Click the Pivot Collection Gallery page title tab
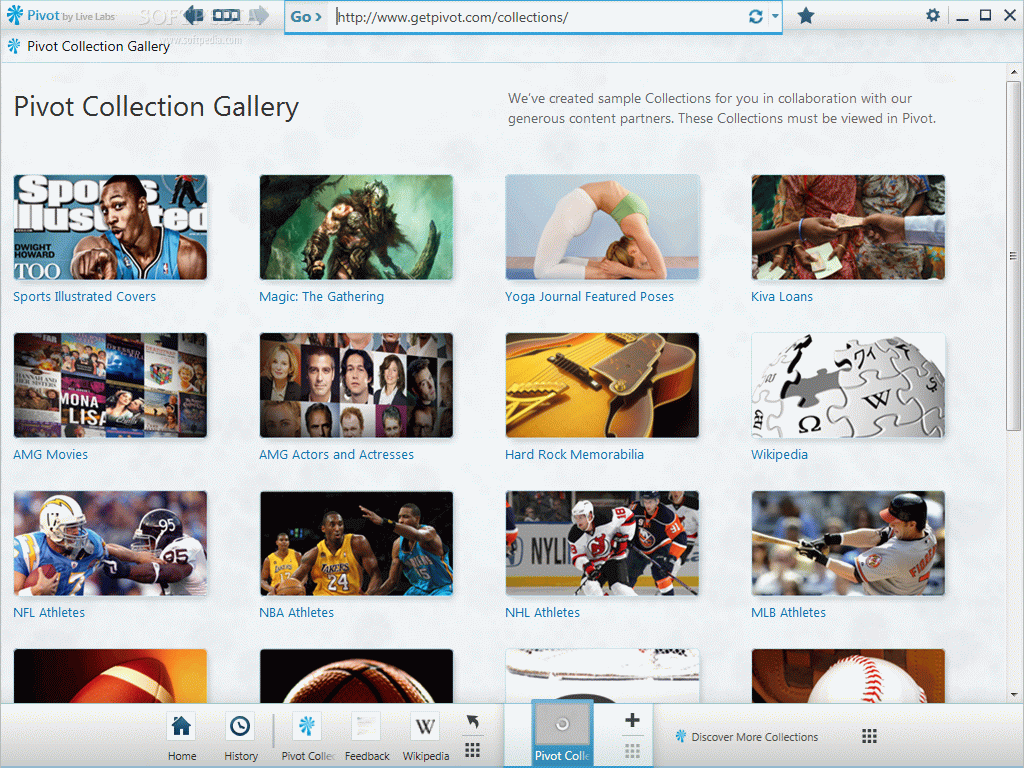The height and width of the screenshot is (768, 1024). click(88, 46)
